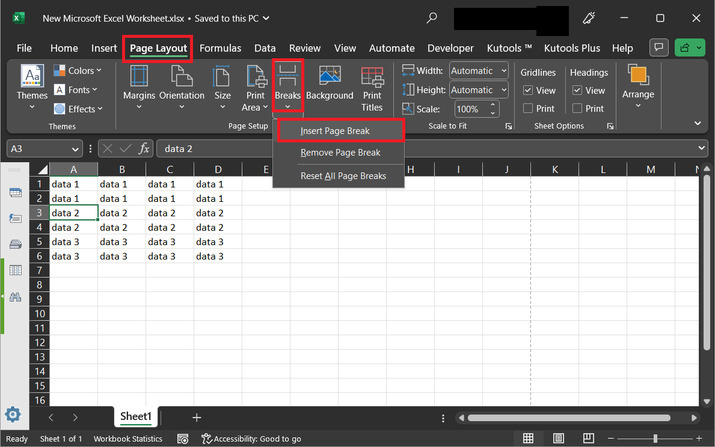The width and height of the screenshot is (715, 447).
Task: Open the Comments pane
Action: tap(658, 47)
